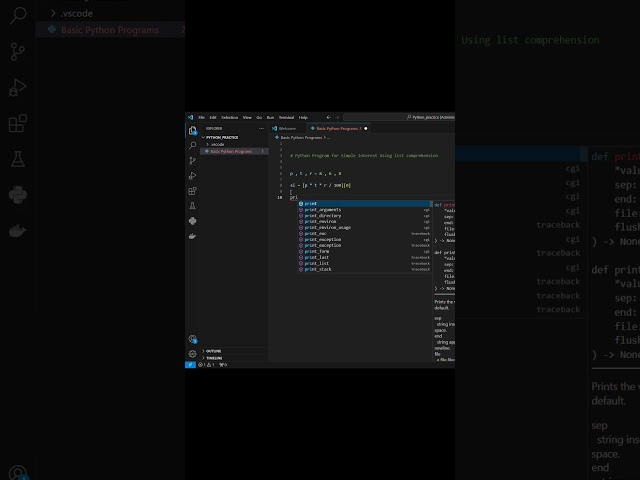Choose the 'print_list' suggestion
The height and width of the screenshot is (480, 640).
[364, 263]
